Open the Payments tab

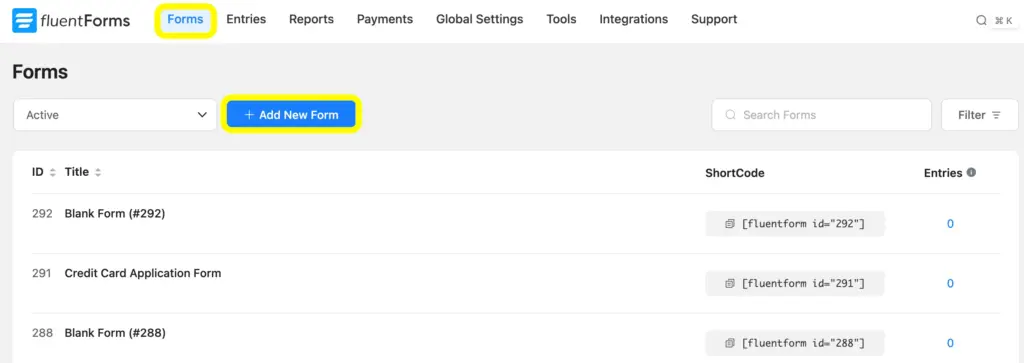pos(385,20)
